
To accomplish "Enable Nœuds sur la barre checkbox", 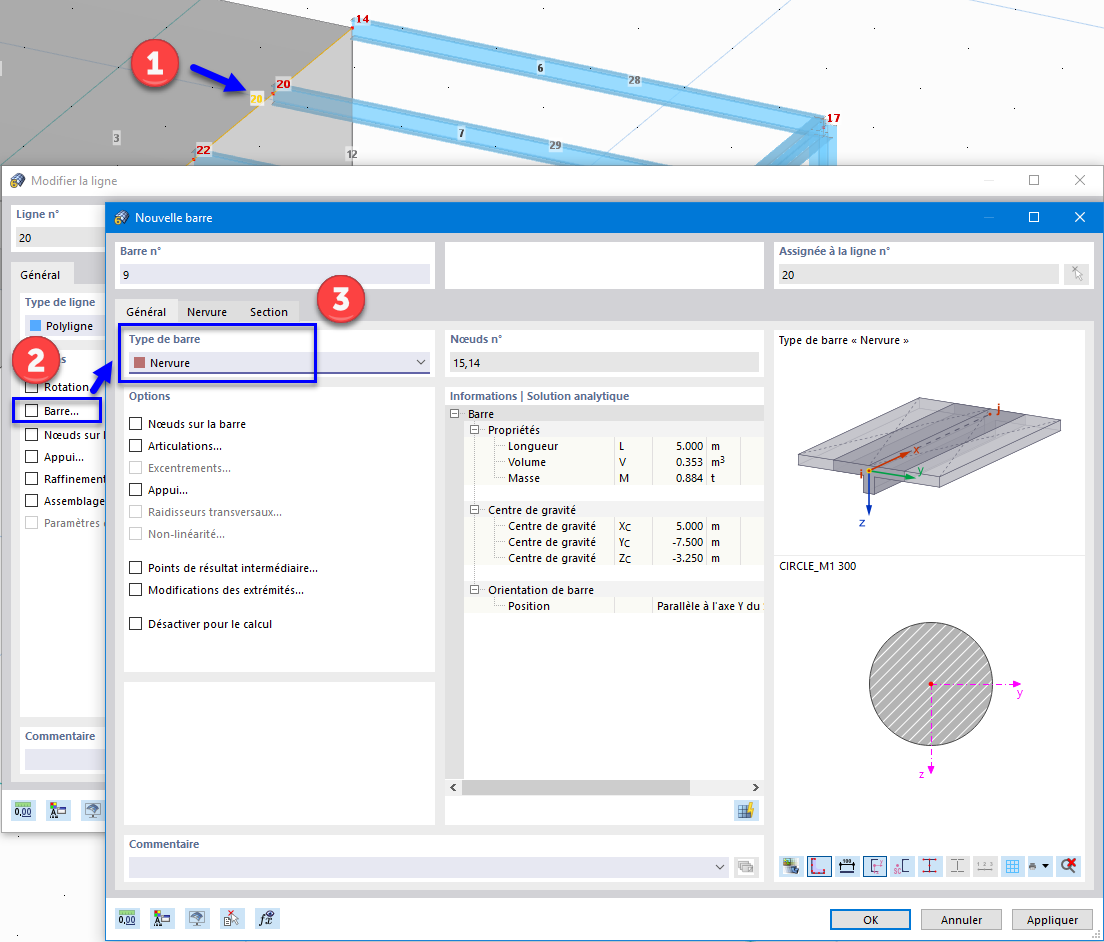I will pyautogui.click(x=136, y=424).
